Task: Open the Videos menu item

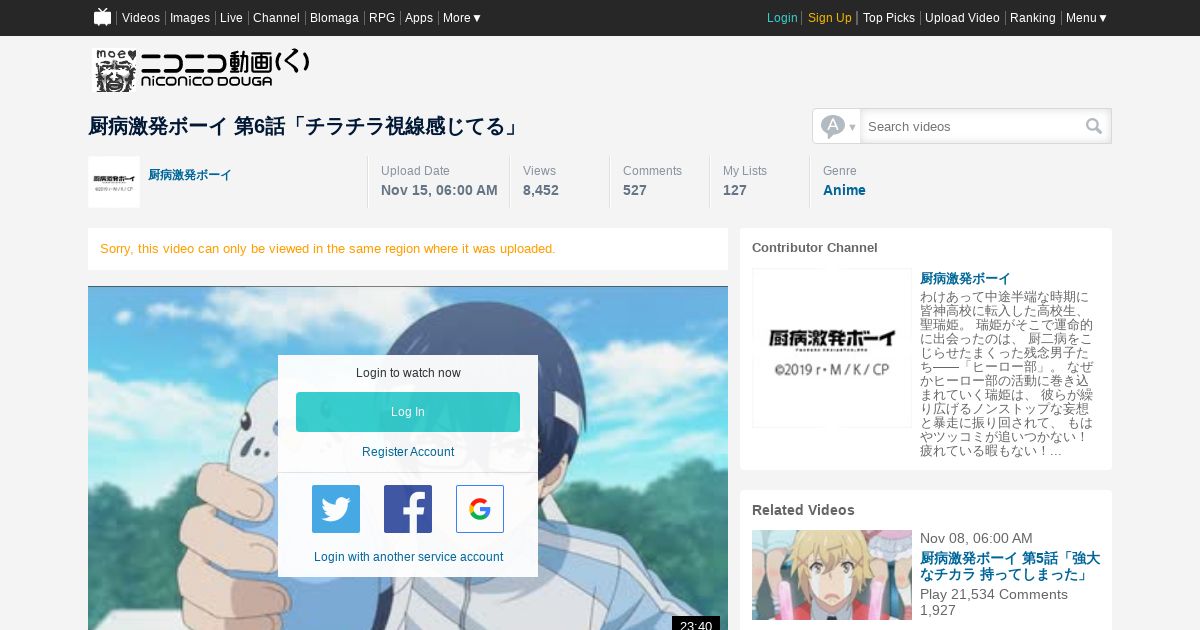Action: pyautogui.click(x=141, y=18)
